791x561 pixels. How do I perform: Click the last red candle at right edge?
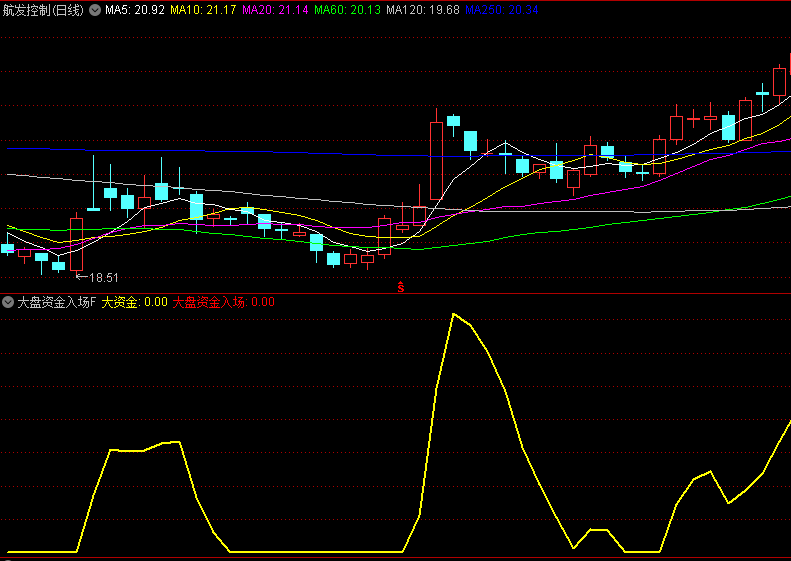point(780,82)
